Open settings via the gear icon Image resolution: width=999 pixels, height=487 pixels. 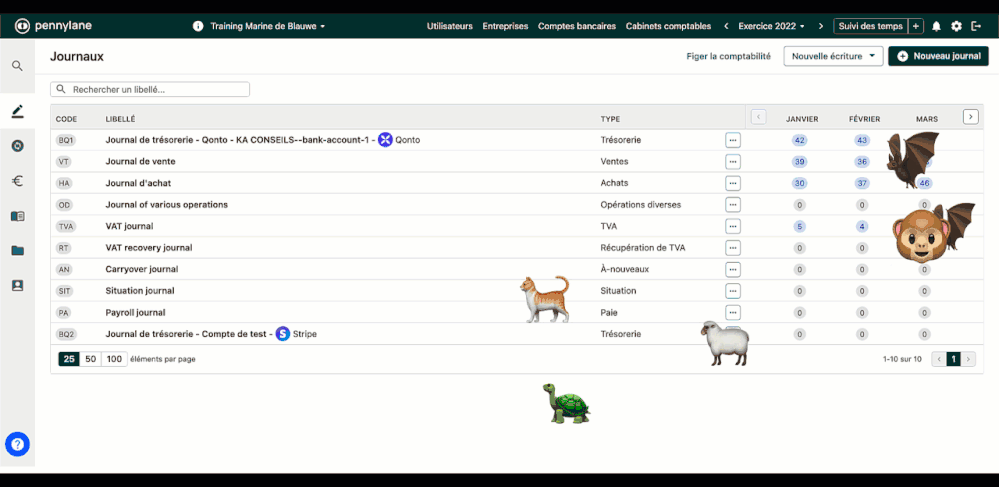[x=956, y=26]
